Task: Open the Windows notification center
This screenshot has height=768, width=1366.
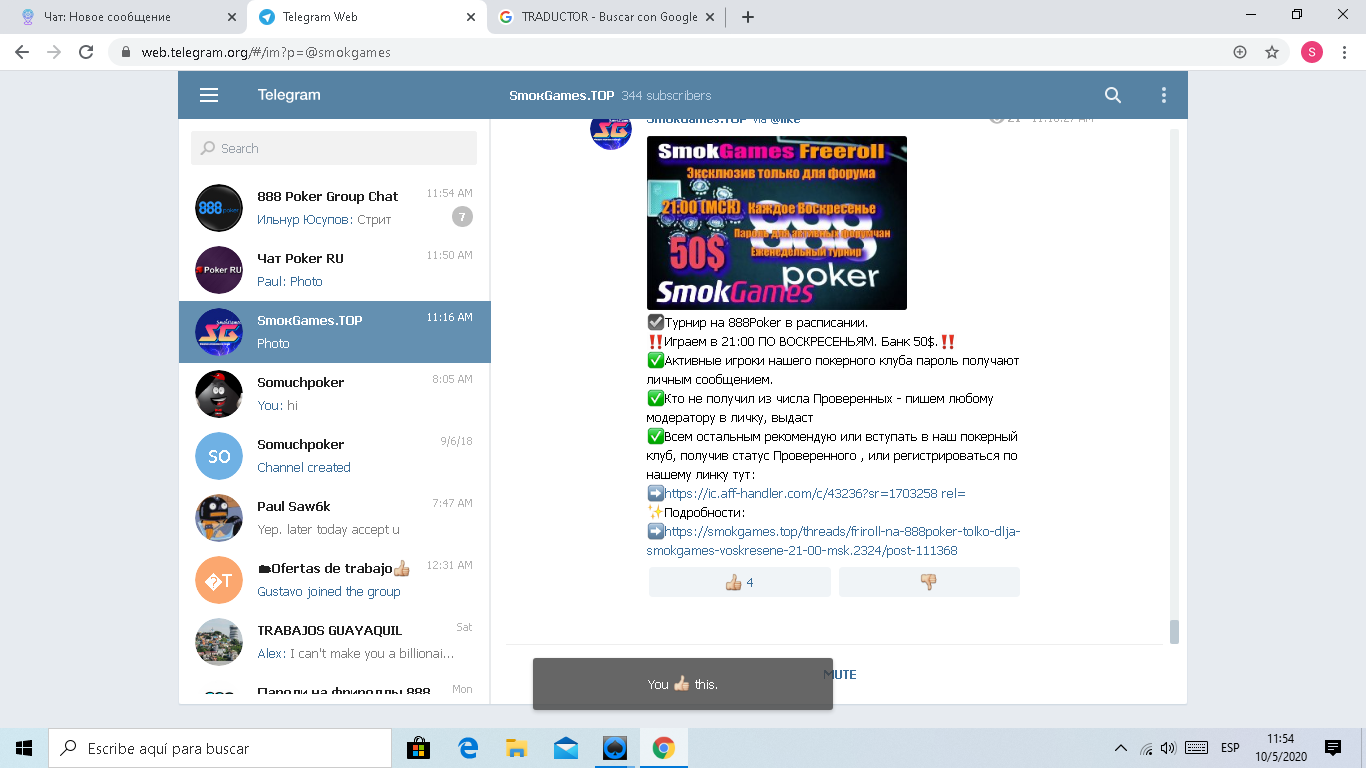Action: pos(1333,748)
